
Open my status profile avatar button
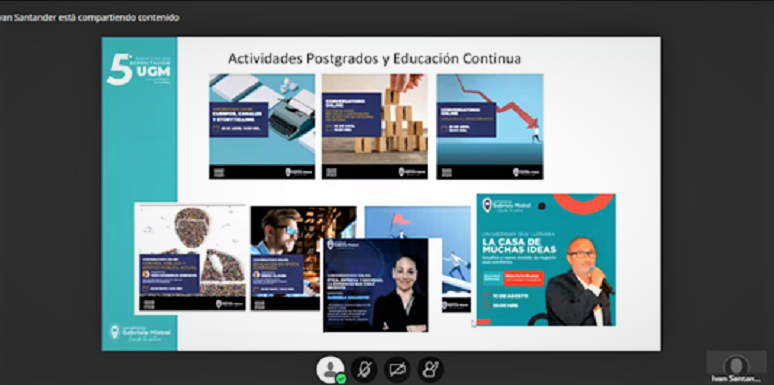(330, 369)
